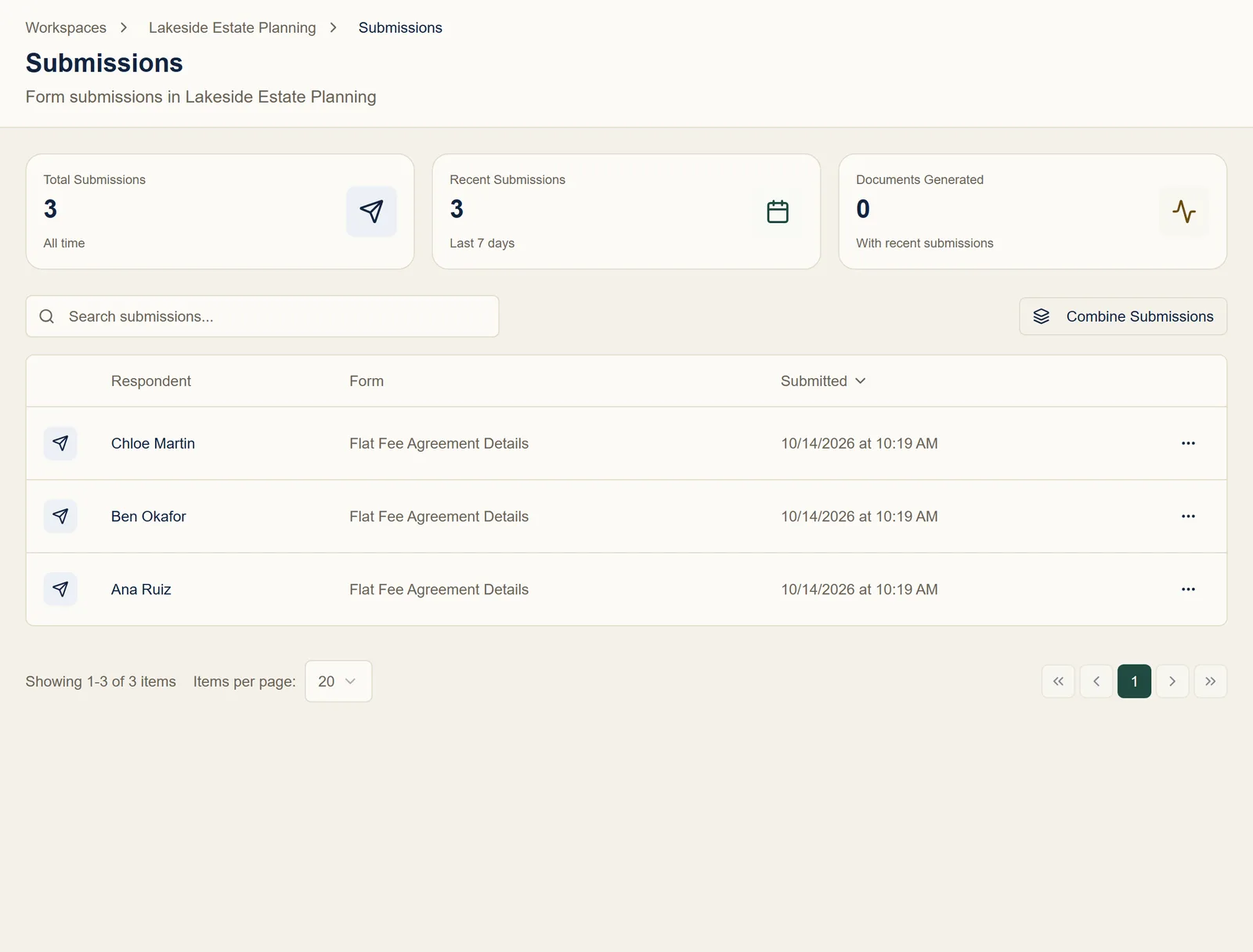The image size is (1253, 952).
Task: Sort by the Submitted column header
Action: [823, 381]
